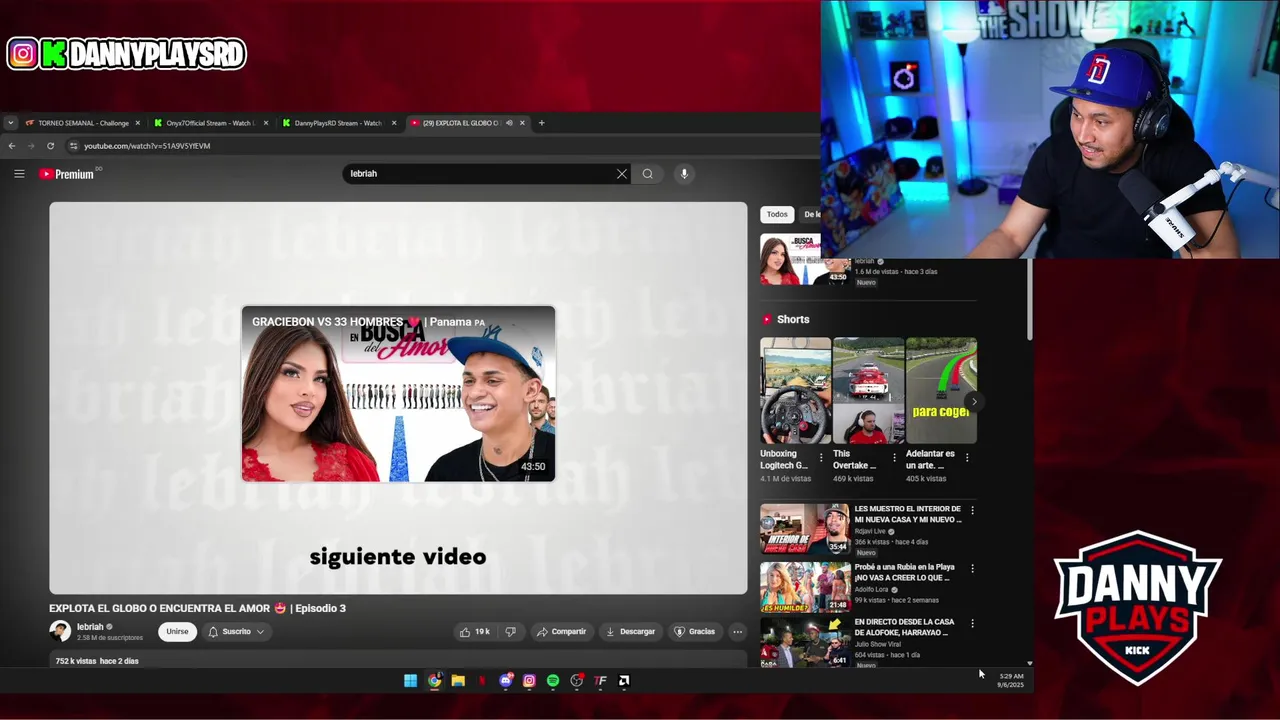
Task: Open Instagram from the taskbar
Action: pyautogui.click(x=529, y=681)
